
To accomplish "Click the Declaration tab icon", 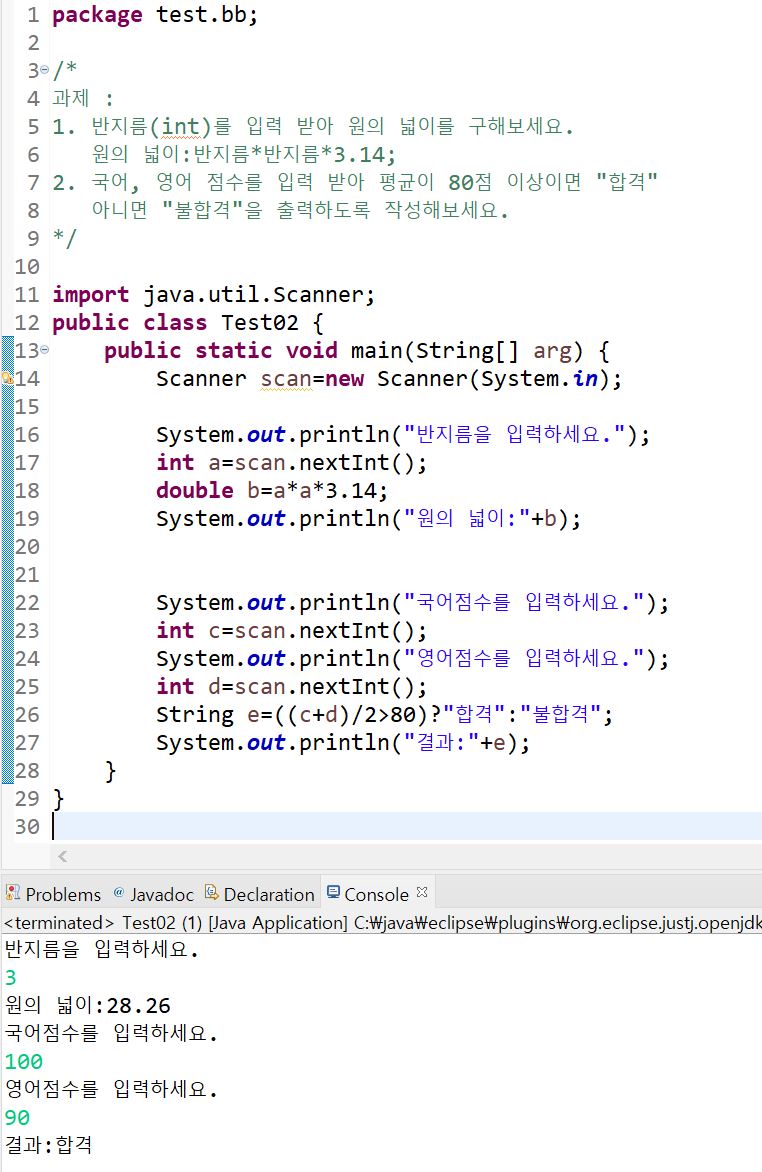I will click(x=212, y=892).
